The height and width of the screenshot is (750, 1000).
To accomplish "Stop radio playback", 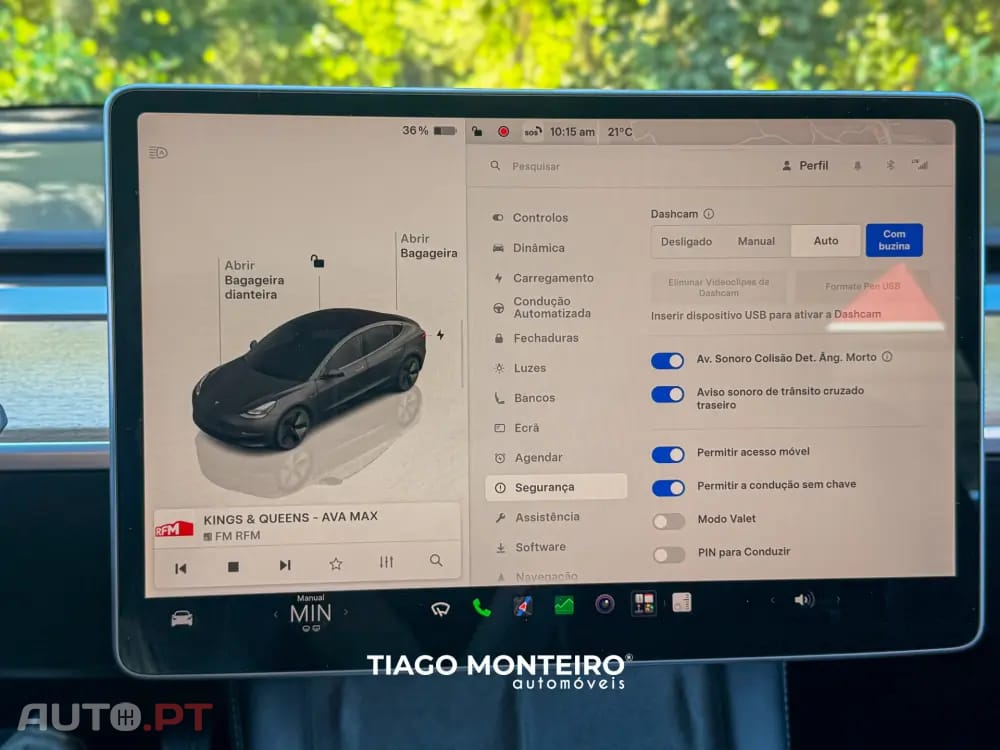I will [x=233, y=566].
